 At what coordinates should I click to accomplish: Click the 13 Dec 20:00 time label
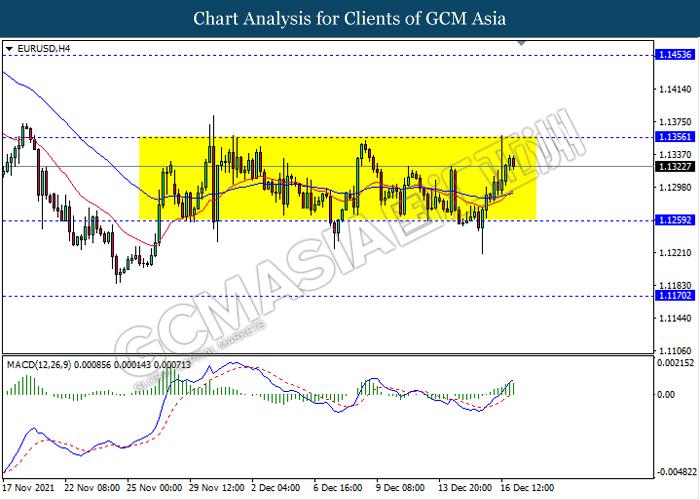pos(465,487)
